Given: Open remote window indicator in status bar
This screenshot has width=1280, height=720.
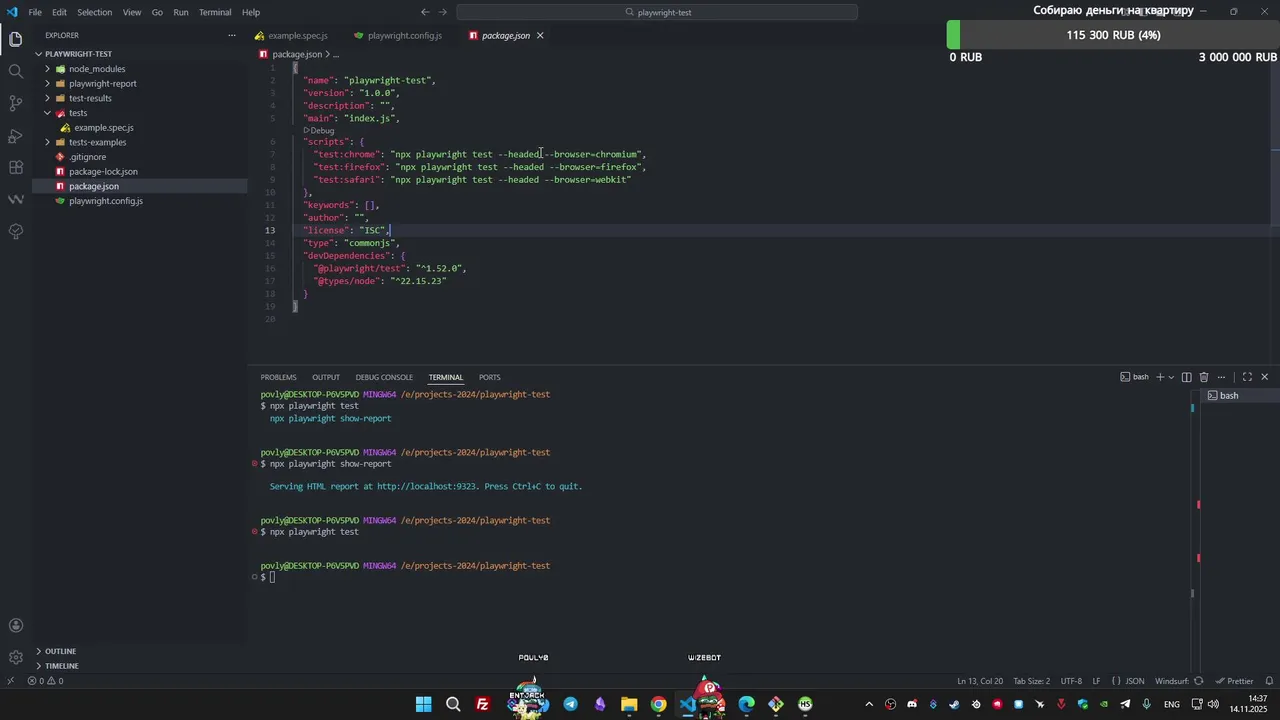Looking at the screenshot, I should pyautogui.click(x=10, y=681).
